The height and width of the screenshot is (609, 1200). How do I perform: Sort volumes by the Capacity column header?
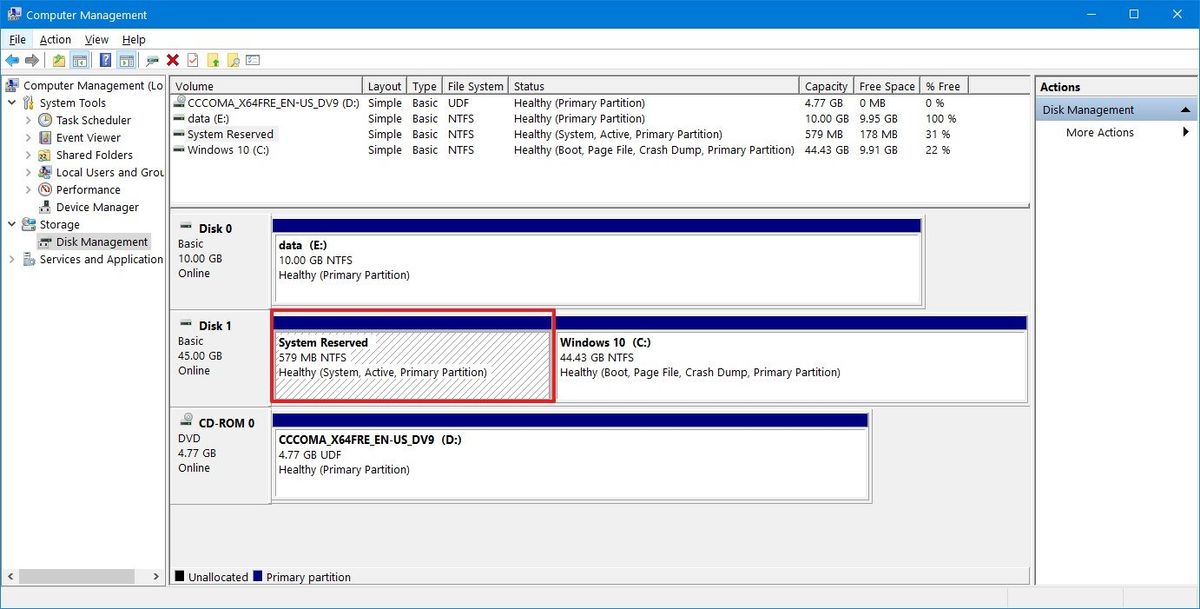(826, 85)
